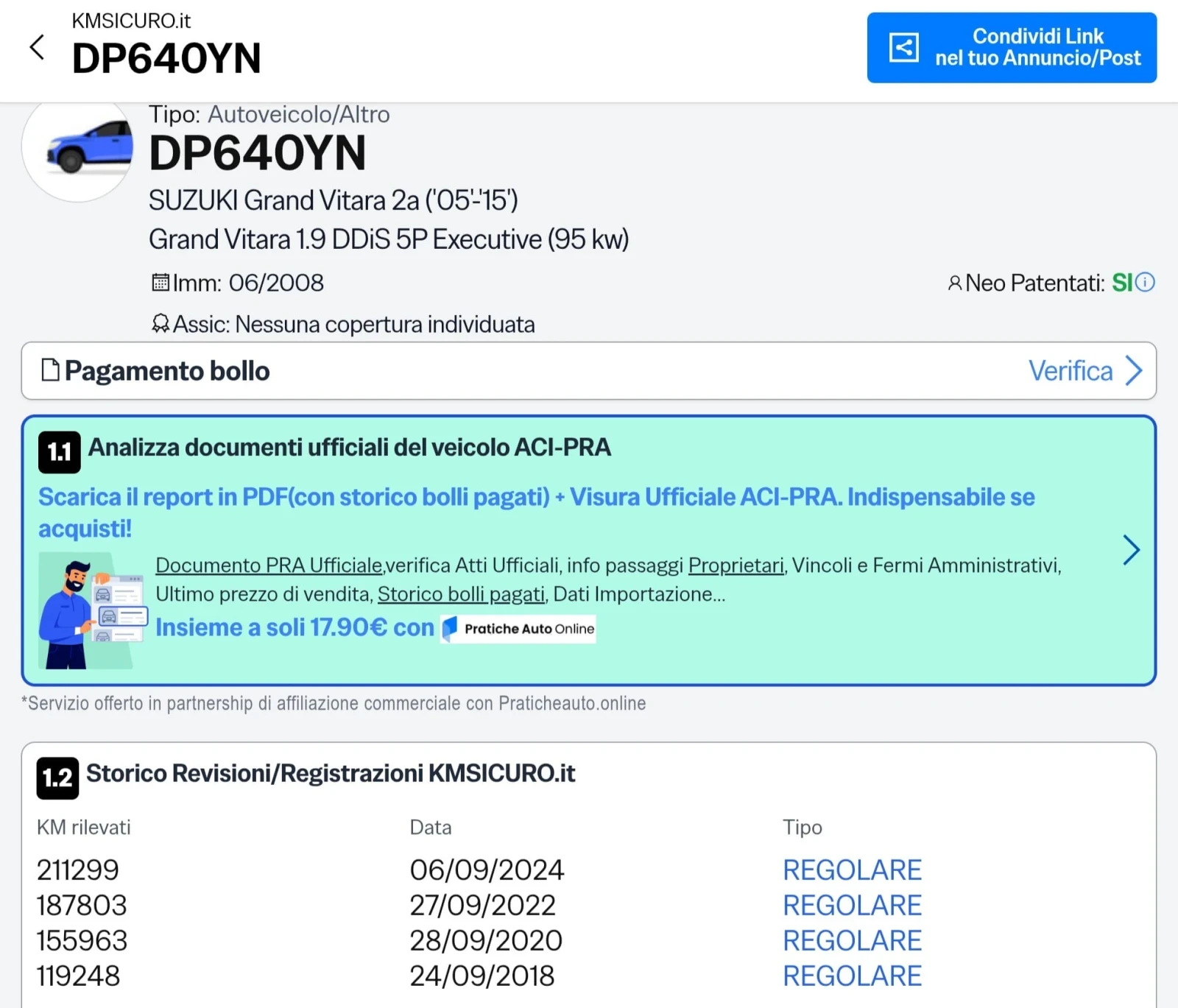
Task: Tap the person icon beside Neo Patentati
Action: (x=954, y=283)
